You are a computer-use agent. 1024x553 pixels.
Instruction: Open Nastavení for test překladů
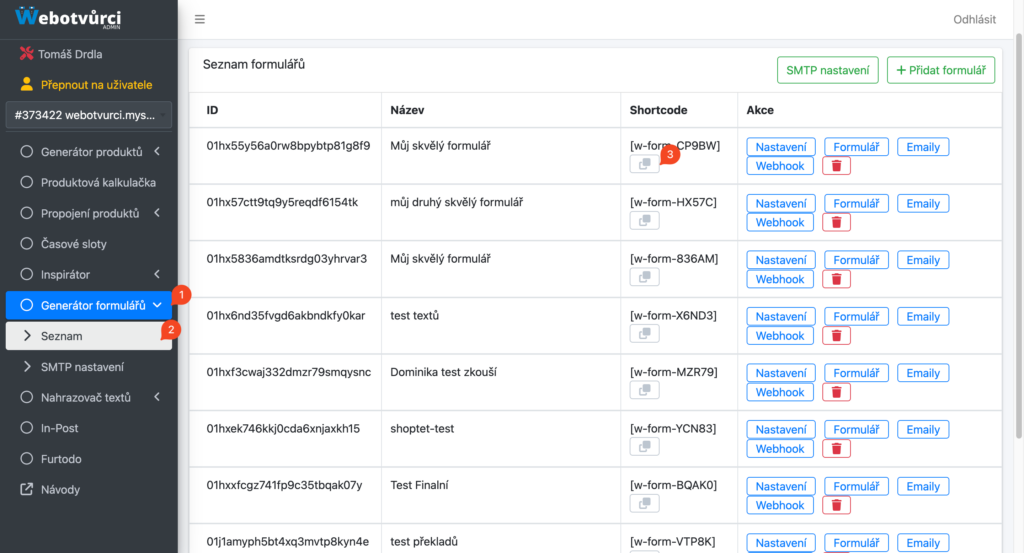click(781, 543)
